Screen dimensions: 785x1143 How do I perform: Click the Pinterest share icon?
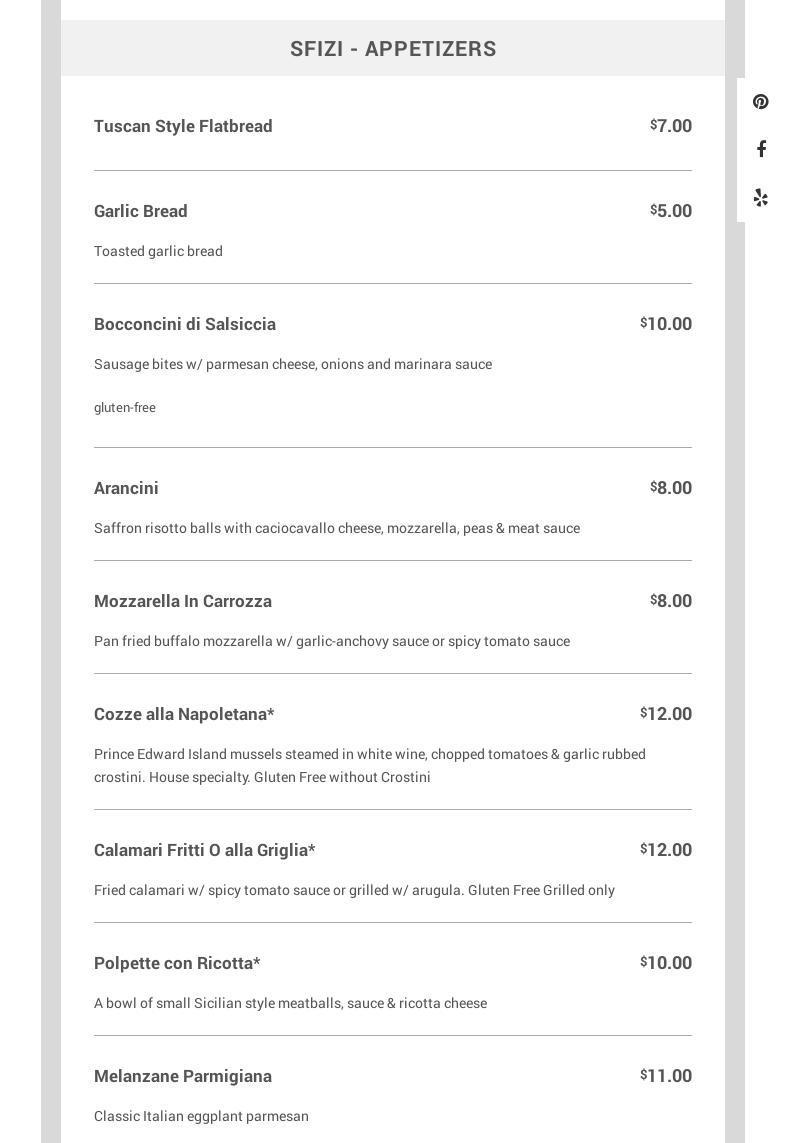coord(761,102)
